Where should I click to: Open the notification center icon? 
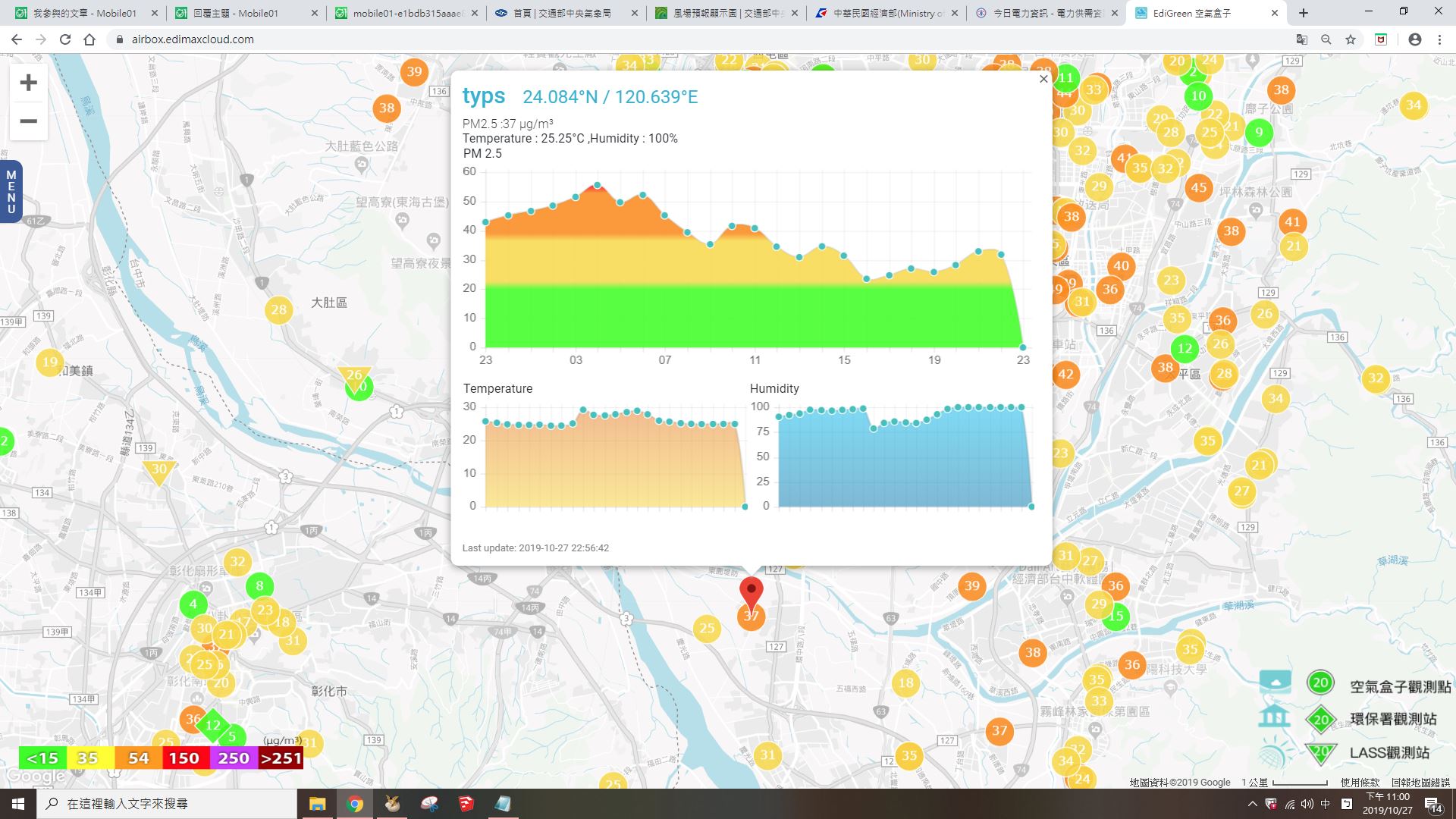[x=1433, y=805]
